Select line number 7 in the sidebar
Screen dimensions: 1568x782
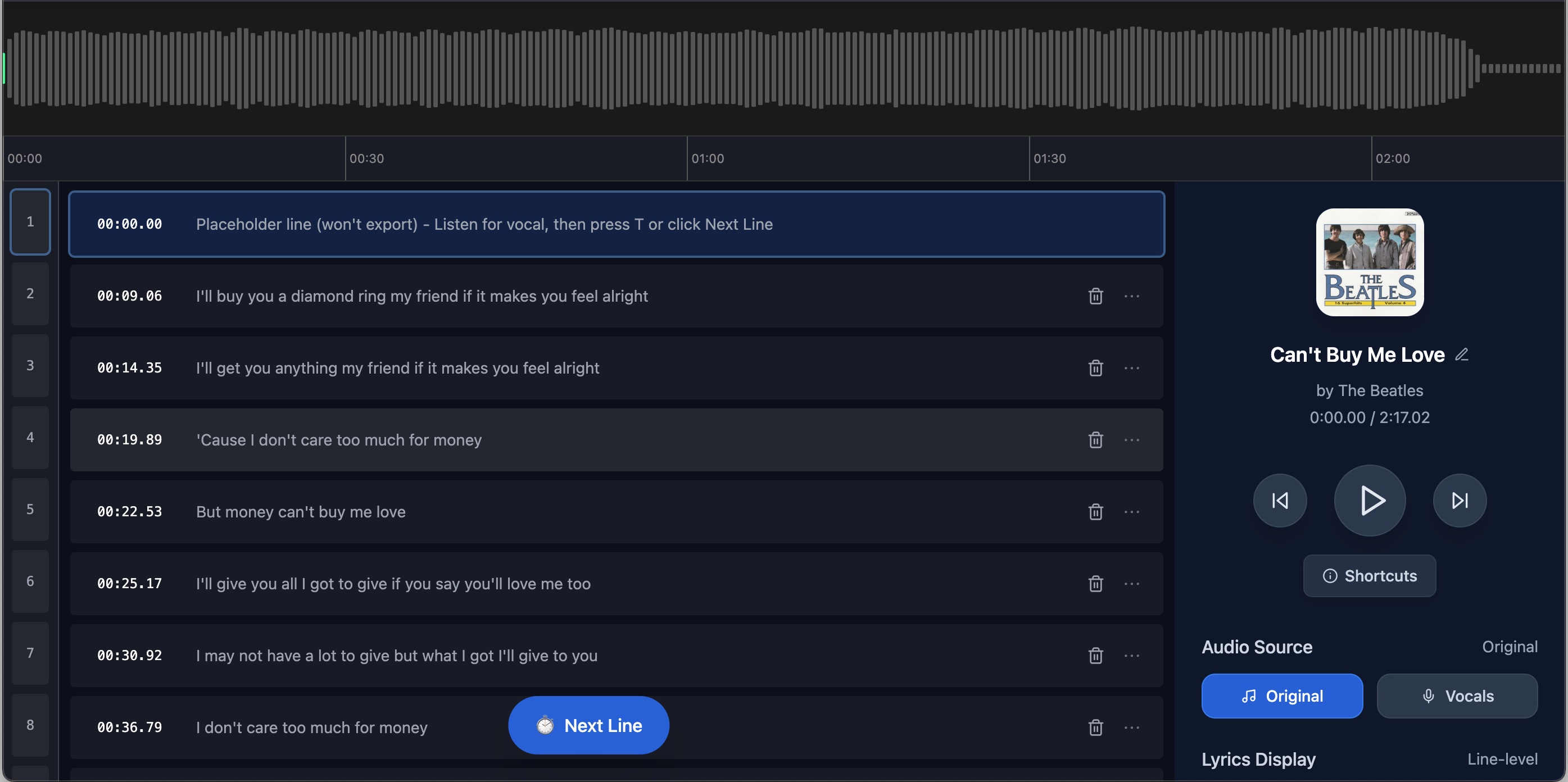click(30, 652)
